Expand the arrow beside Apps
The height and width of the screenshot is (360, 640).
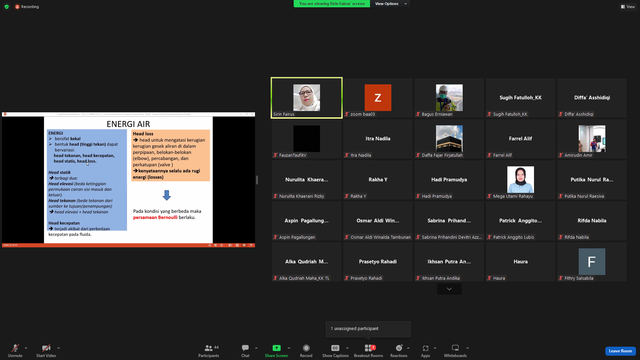[x=435, y=348]
